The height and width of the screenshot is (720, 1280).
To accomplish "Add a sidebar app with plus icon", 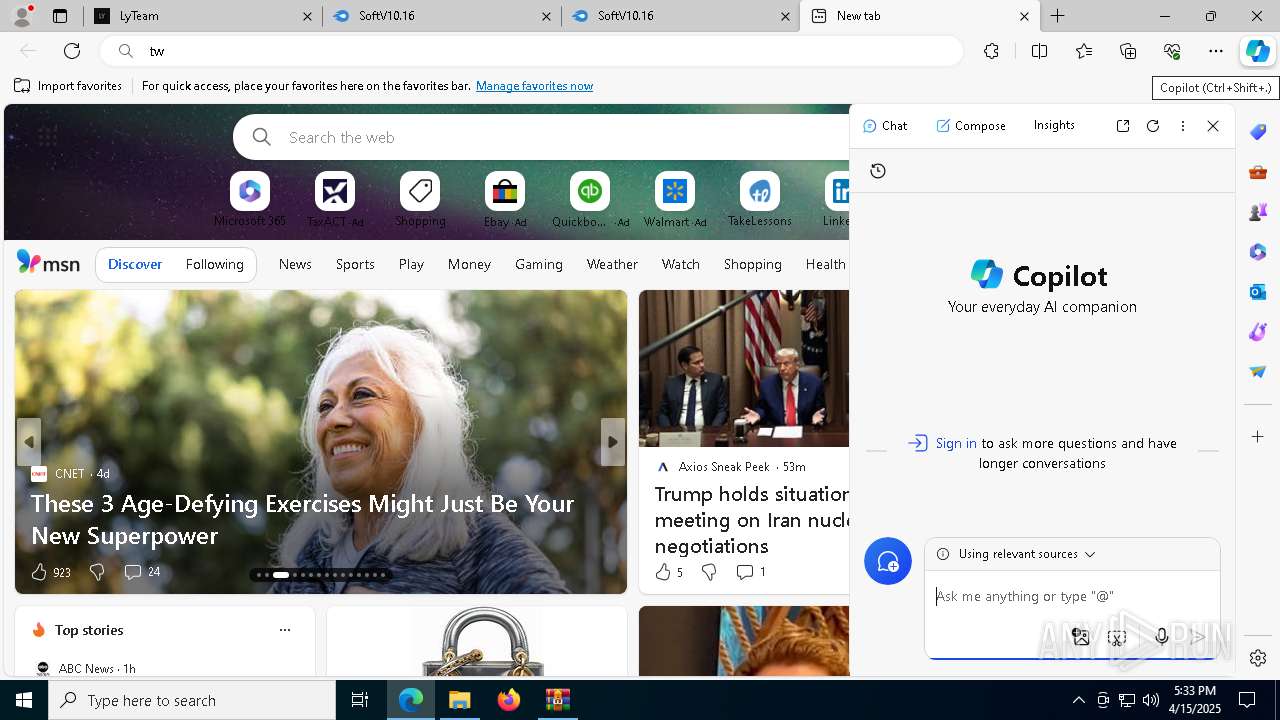I will pyautogui.click(x=1258, y=437).
